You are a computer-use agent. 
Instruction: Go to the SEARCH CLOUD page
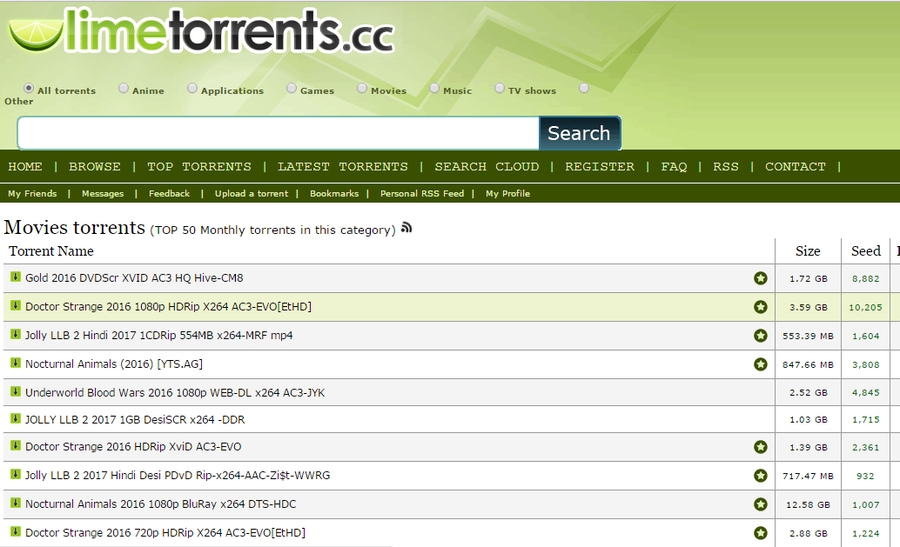pos(486,167)
